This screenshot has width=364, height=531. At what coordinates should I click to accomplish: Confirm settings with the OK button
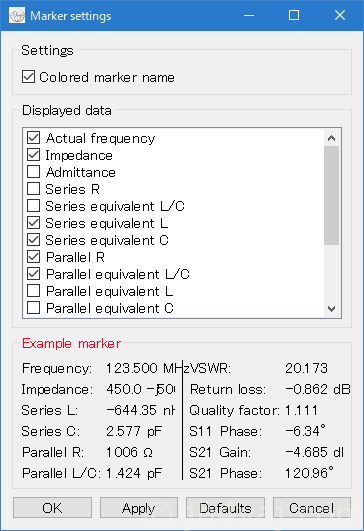click(52, 508)
